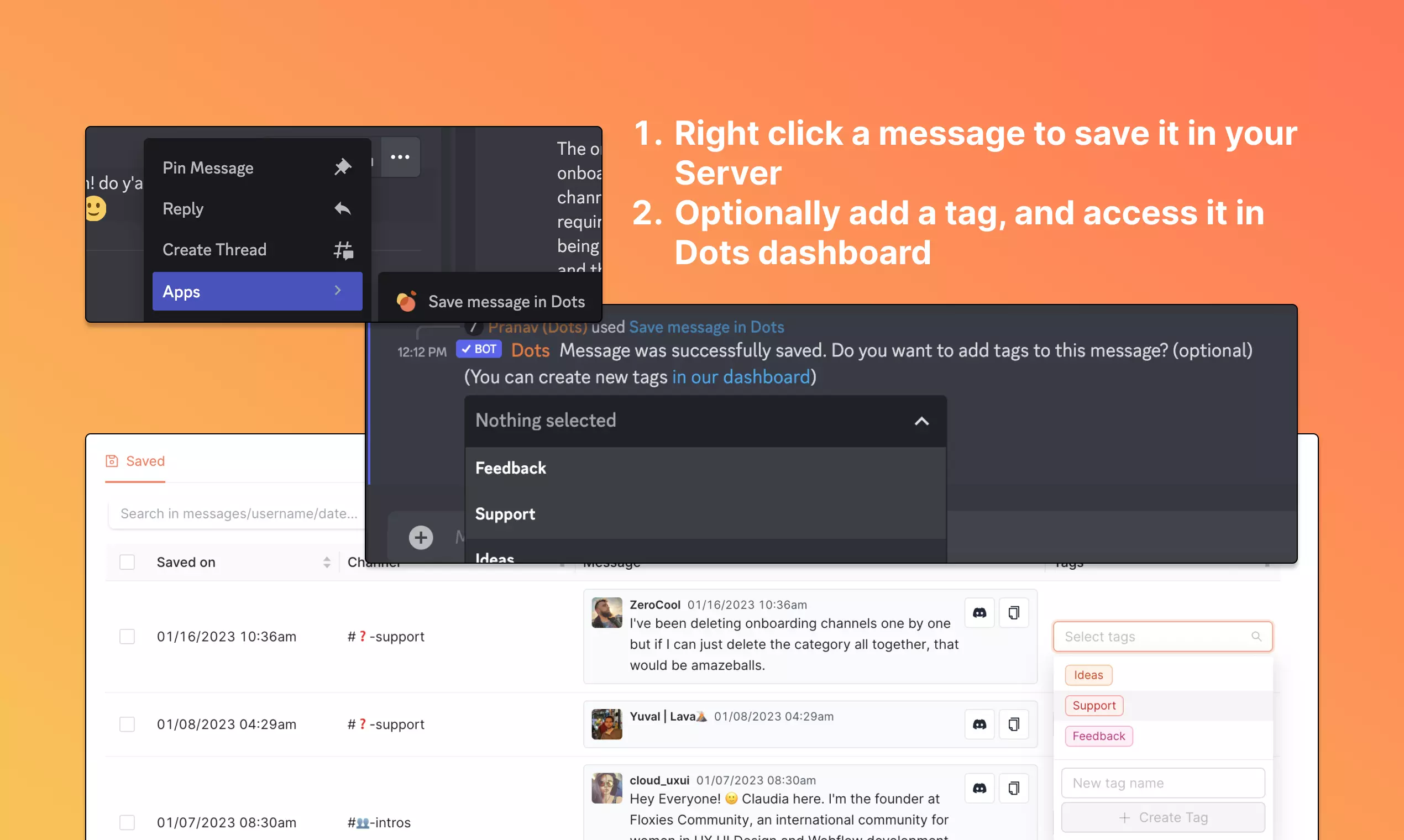Open the Select tags combo box
This screenshot has width=1404, height=840.
pyautogui.click(x=1162, y=636)
